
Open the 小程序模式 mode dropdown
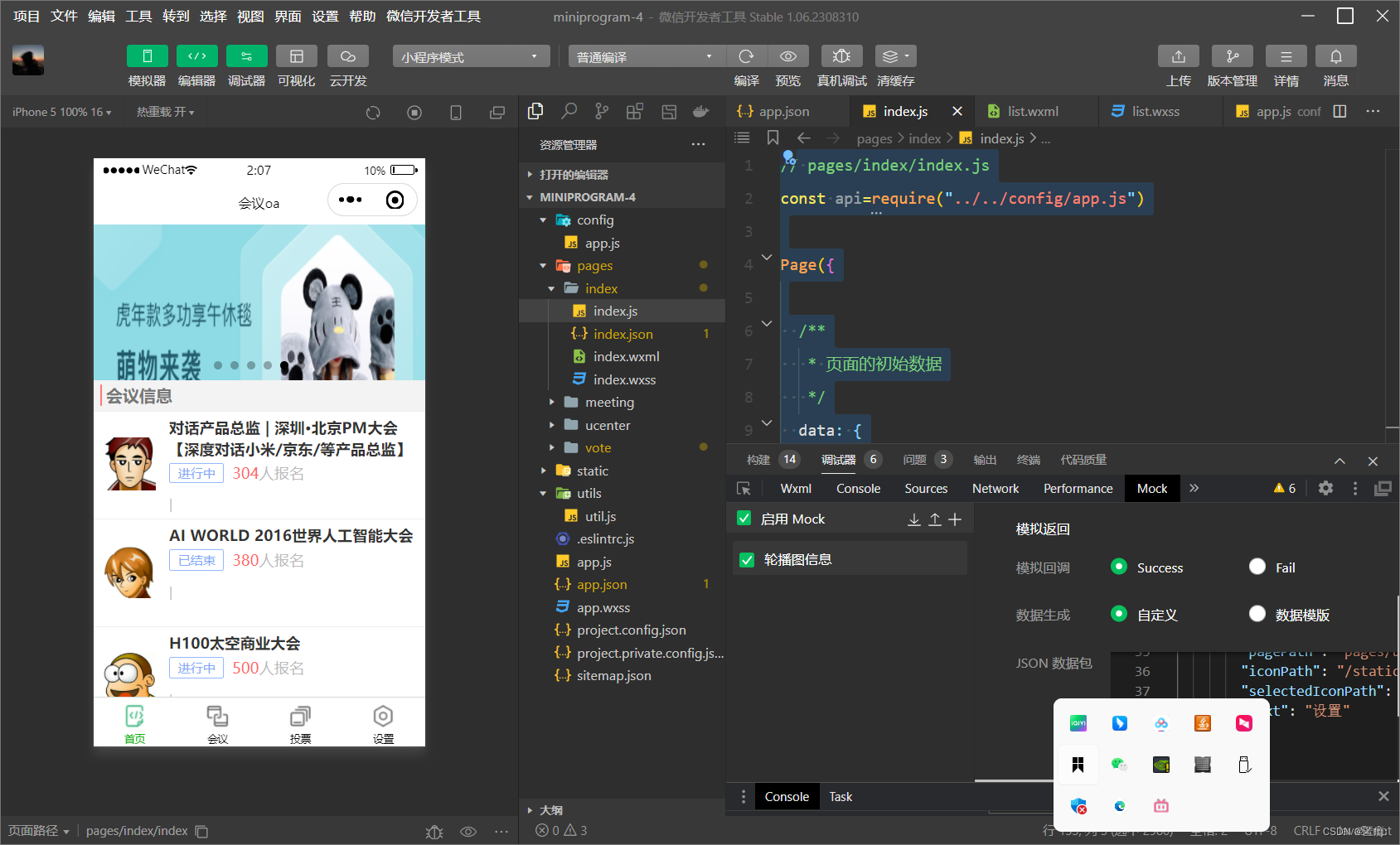tap(471, 56)
